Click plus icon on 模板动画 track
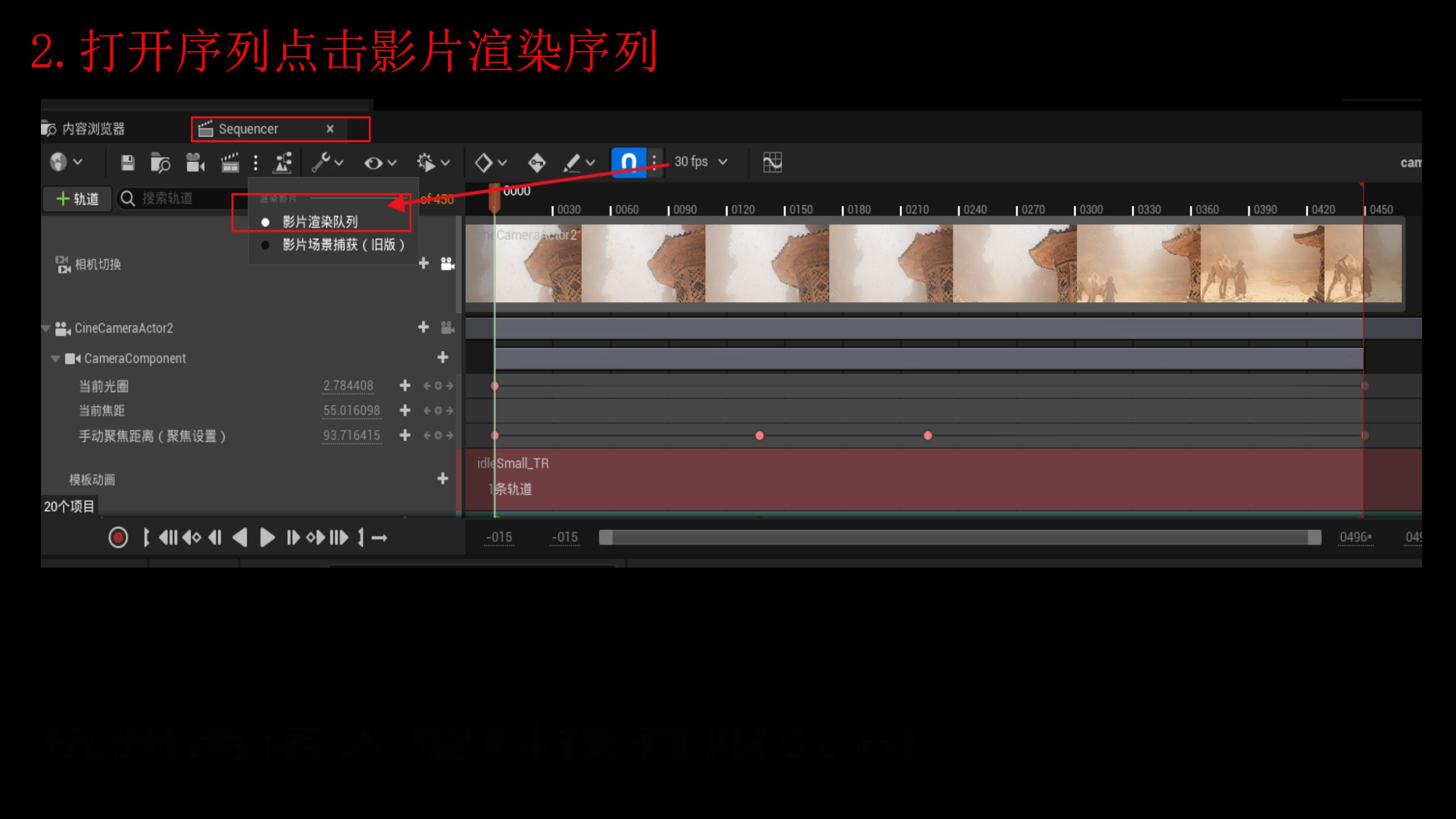 [x=442, y=478]
